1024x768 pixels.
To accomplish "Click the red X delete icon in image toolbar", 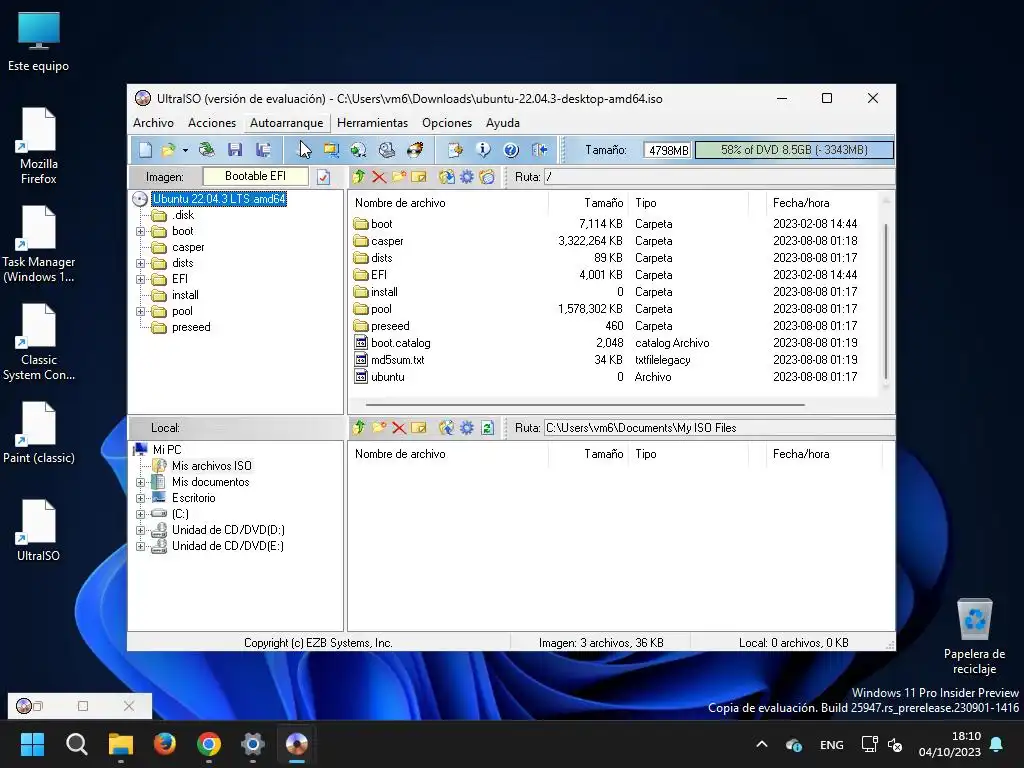I will (x=379, y=176).
